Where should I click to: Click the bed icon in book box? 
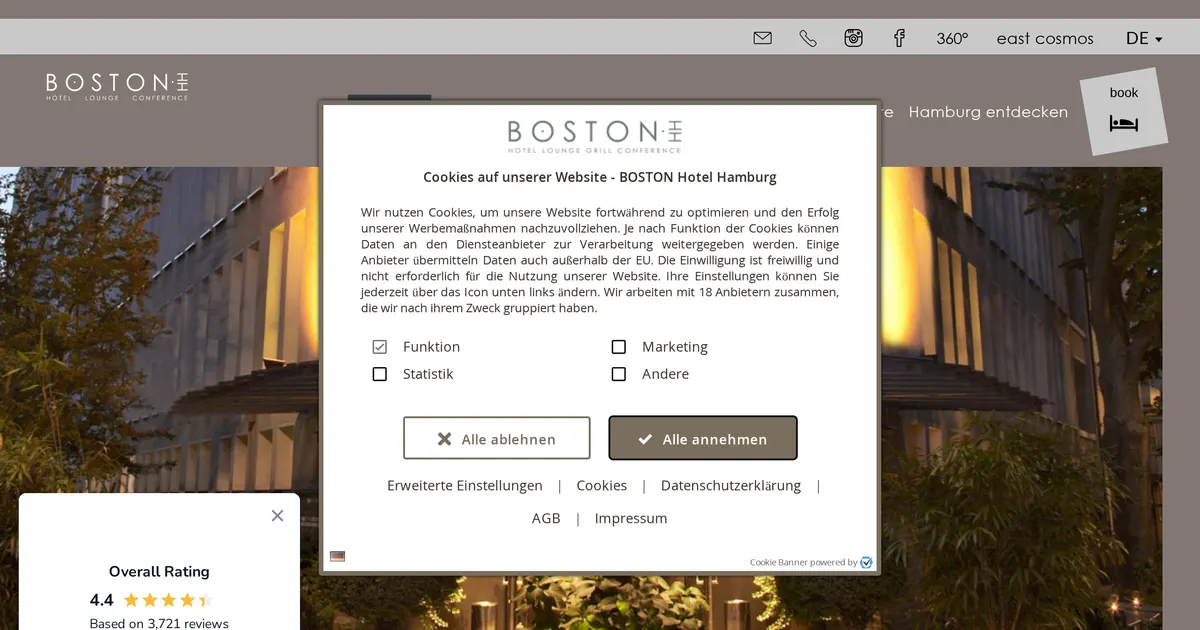1124,124
